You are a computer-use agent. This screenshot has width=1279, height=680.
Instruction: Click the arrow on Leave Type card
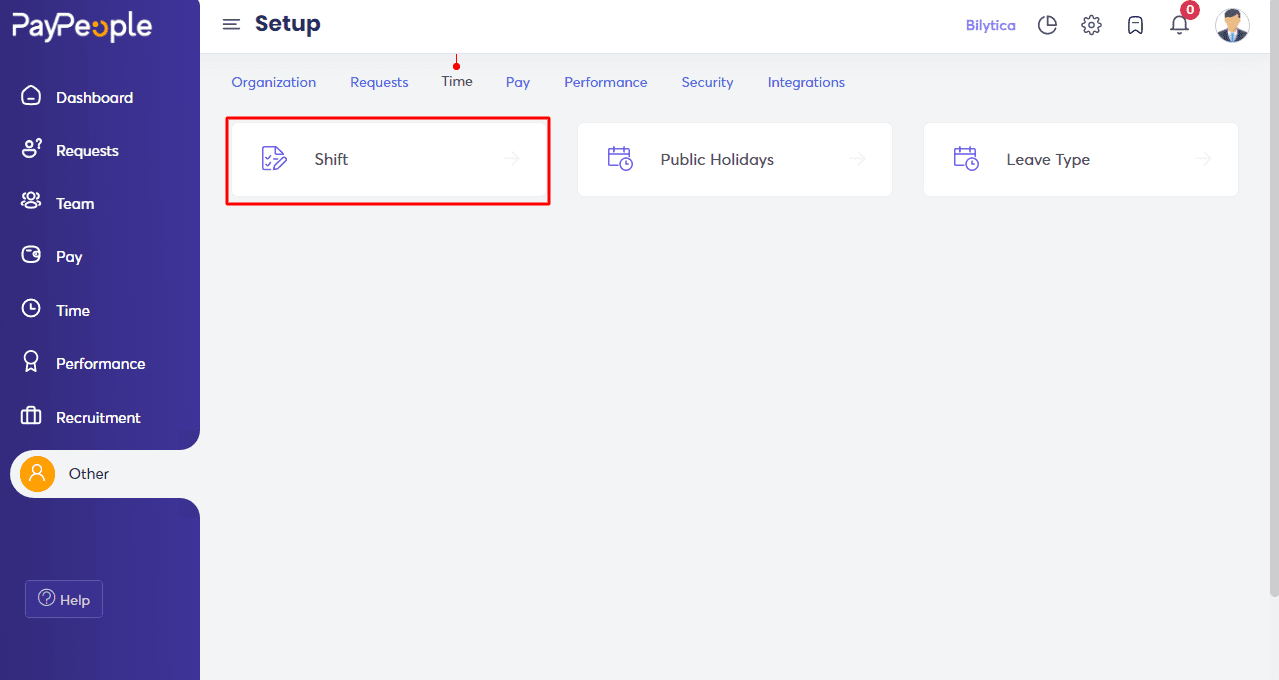[x=1203, y=158]
